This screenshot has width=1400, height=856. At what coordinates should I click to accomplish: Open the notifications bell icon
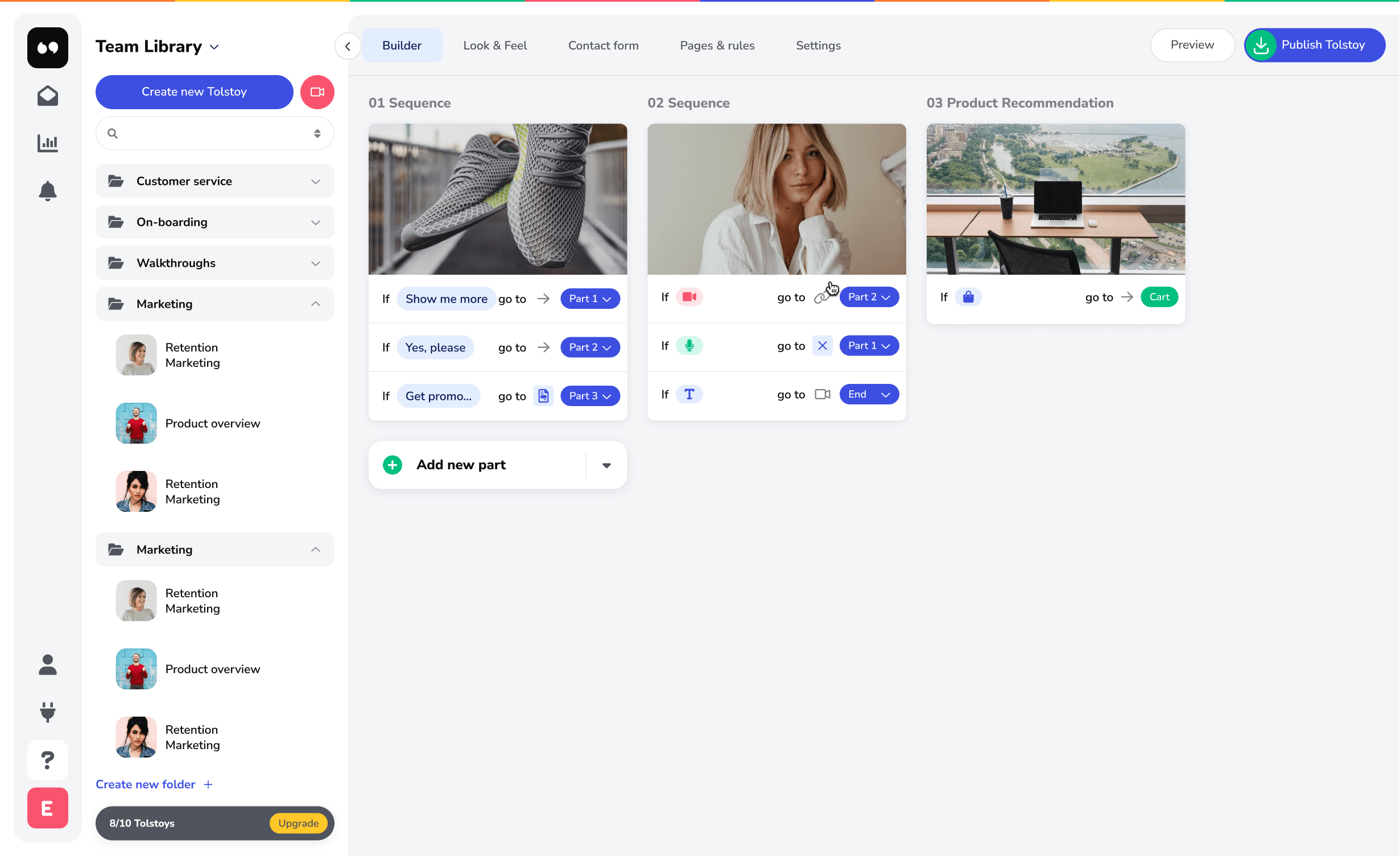47,191
